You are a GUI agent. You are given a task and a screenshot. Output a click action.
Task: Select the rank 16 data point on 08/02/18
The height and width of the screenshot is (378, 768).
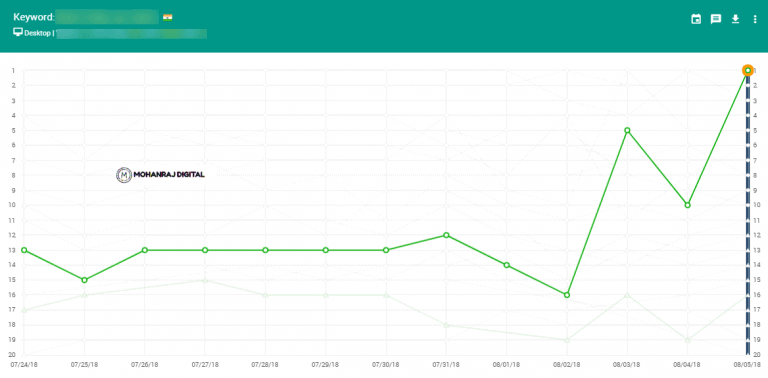point(567,295)
